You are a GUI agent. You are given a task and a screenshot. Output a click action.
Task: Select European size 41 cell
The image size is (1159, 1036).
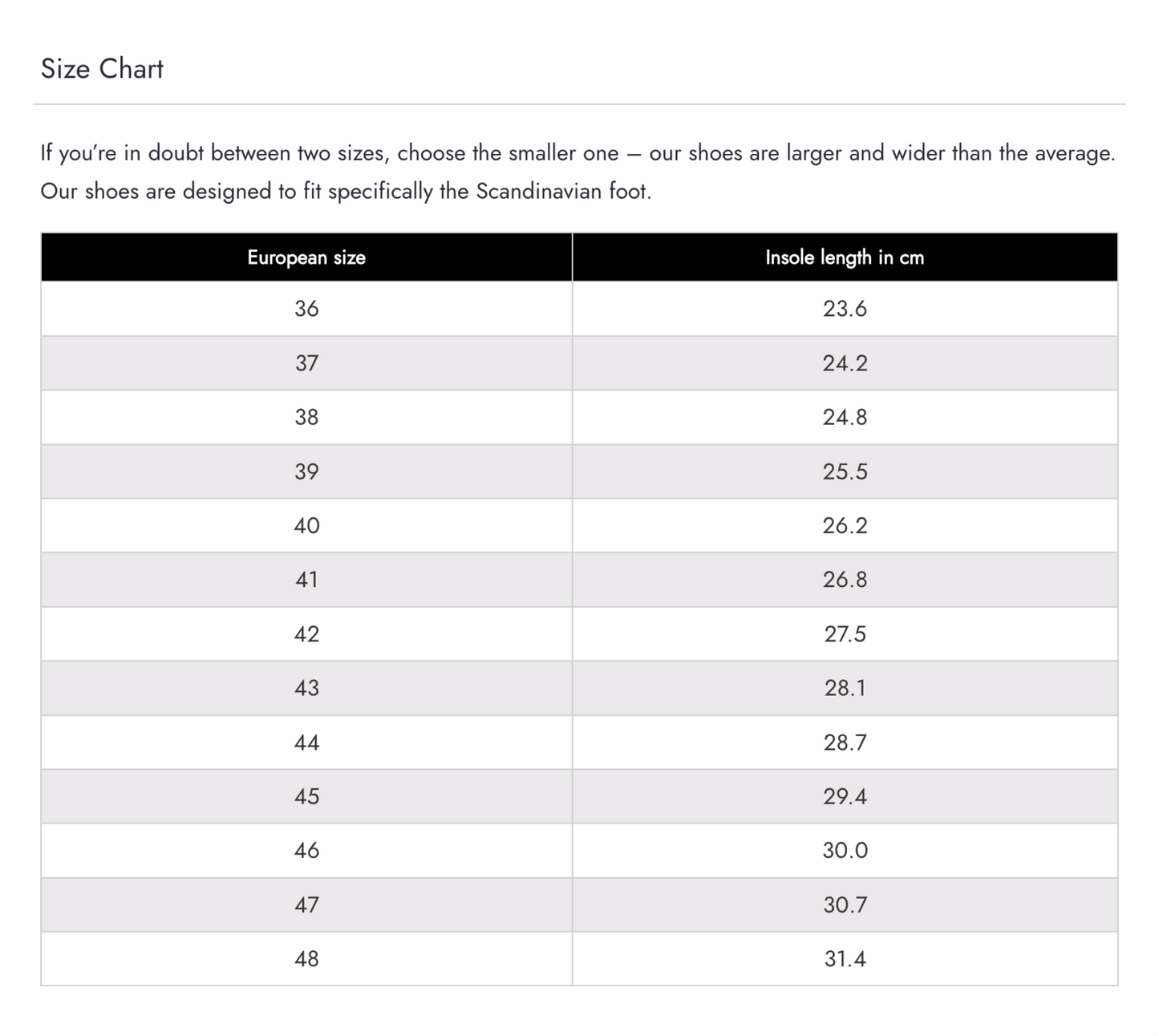[306, 580]
